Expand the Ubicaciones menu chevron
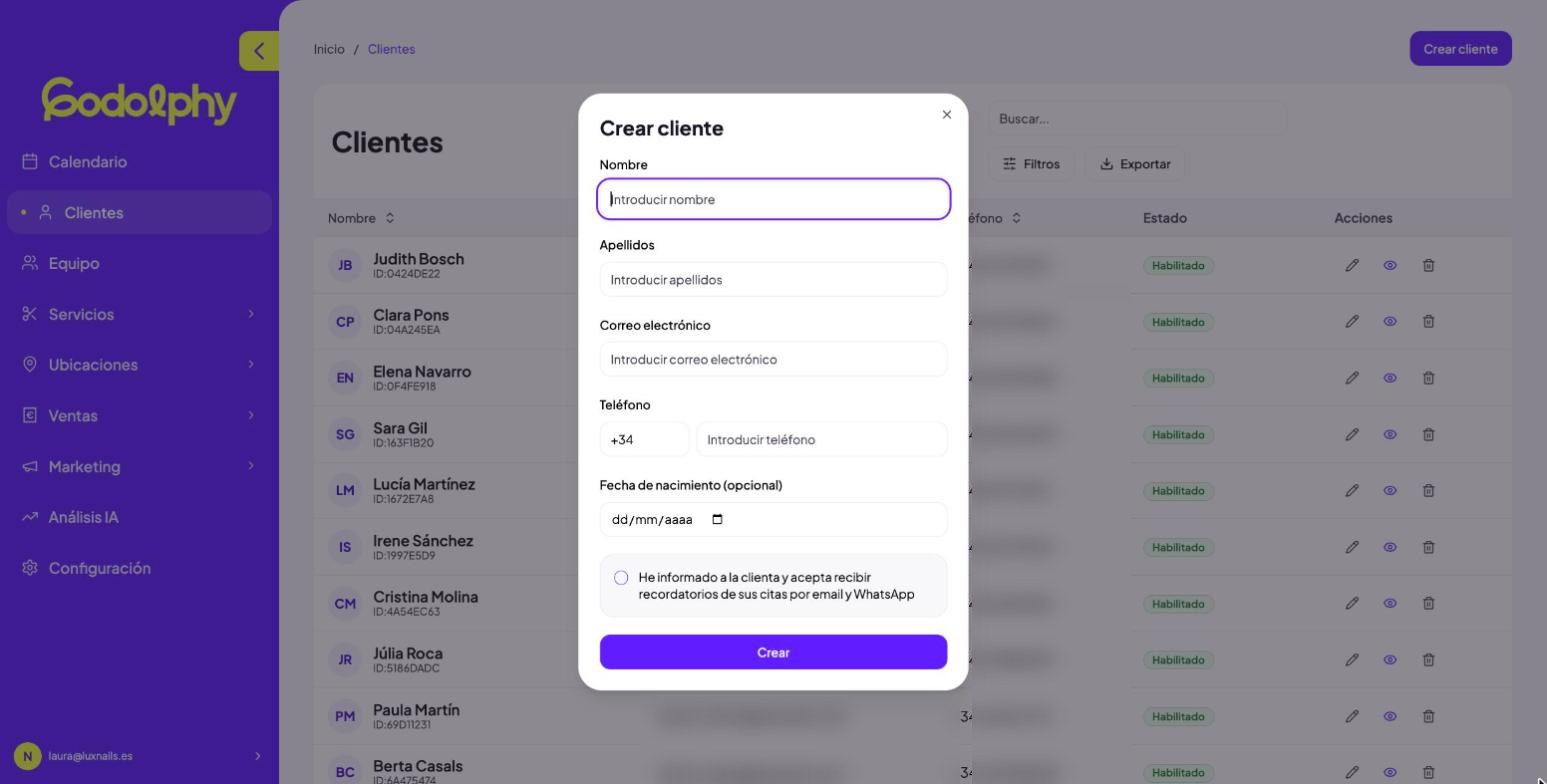 (x=251, y=364)
